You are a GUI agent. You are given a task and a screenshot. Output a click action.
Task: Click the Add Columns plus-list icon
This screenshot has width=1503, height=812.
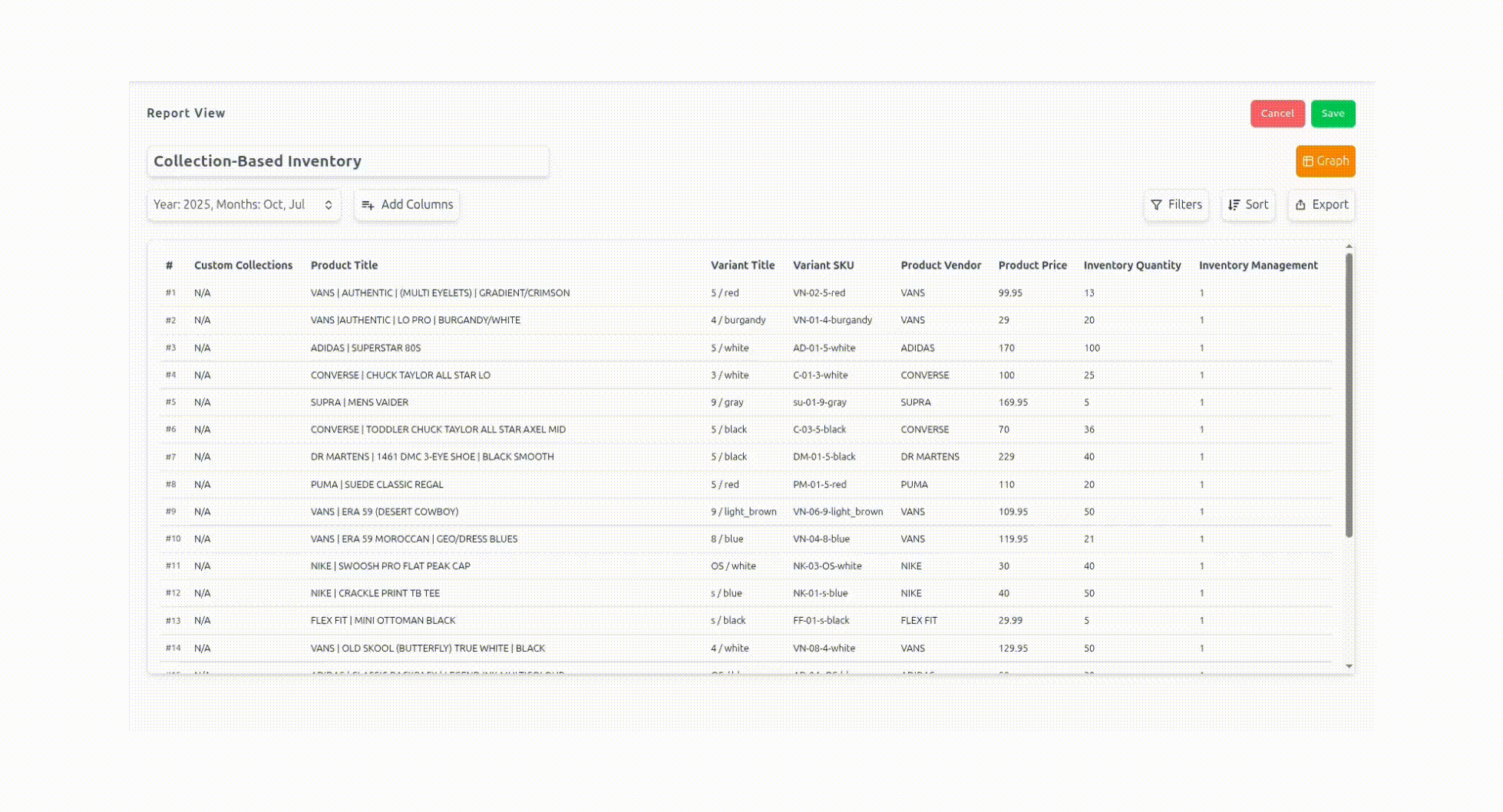tap(368, 205)
